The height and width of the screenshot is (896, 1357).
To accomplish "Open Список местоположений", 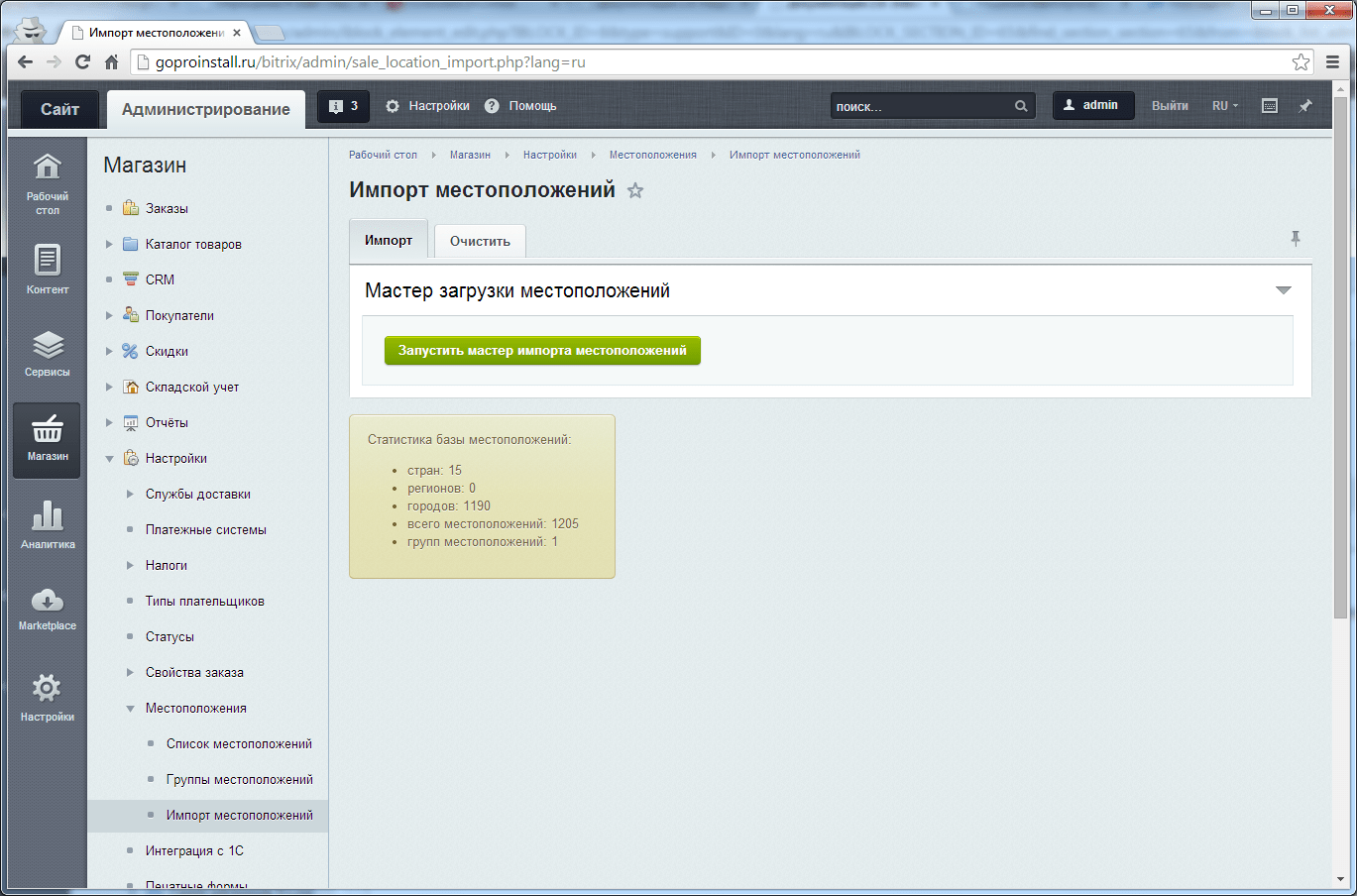I will coord(239,743).
